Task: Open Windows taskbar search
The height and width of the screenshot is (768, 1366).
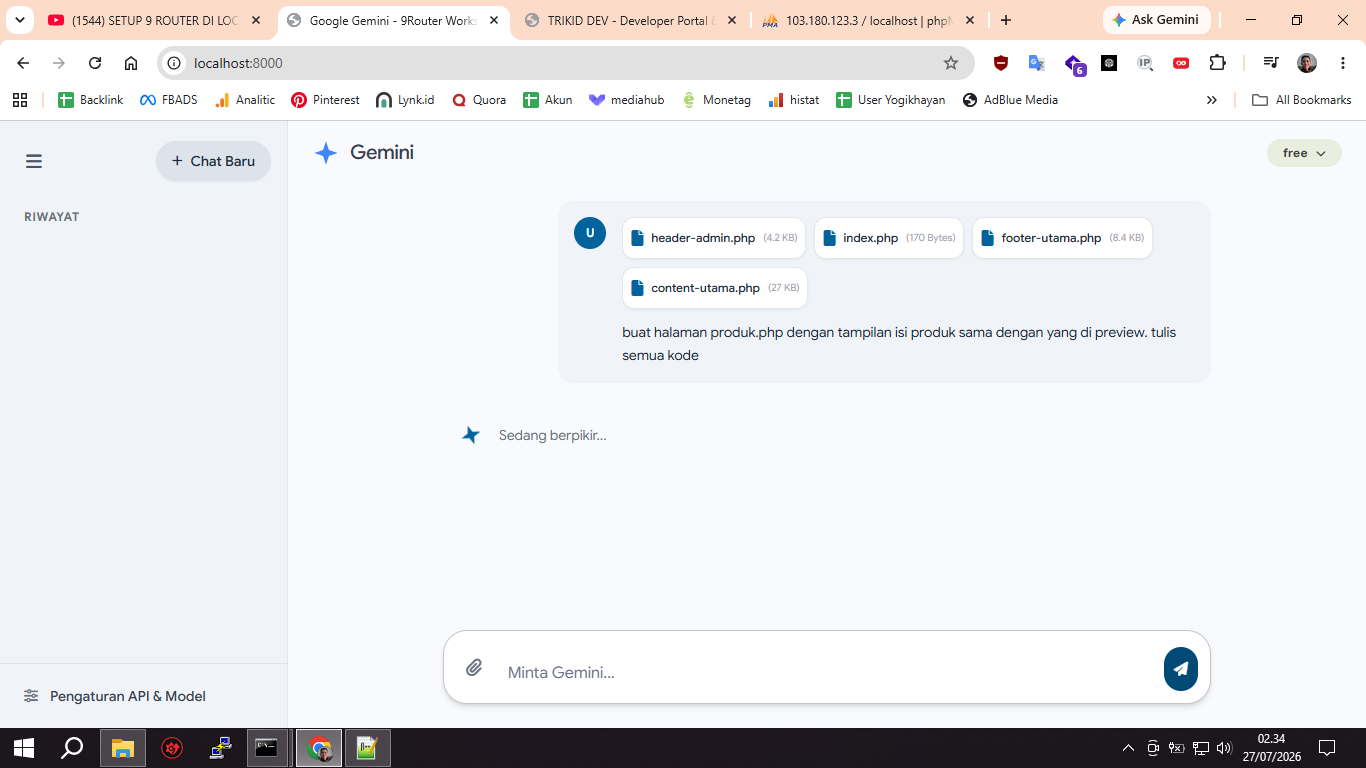Action: pyautogui.click(x=72, y=748)
